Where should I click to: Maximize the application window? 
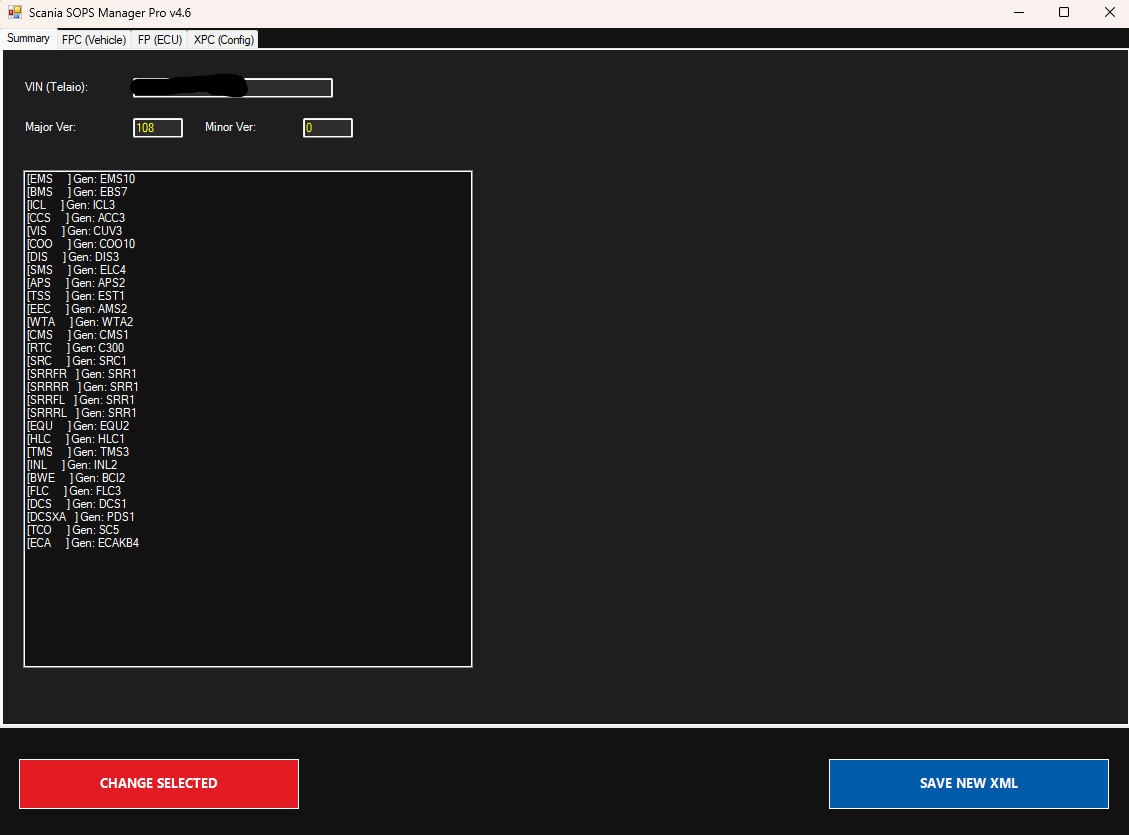point(1064,13)
